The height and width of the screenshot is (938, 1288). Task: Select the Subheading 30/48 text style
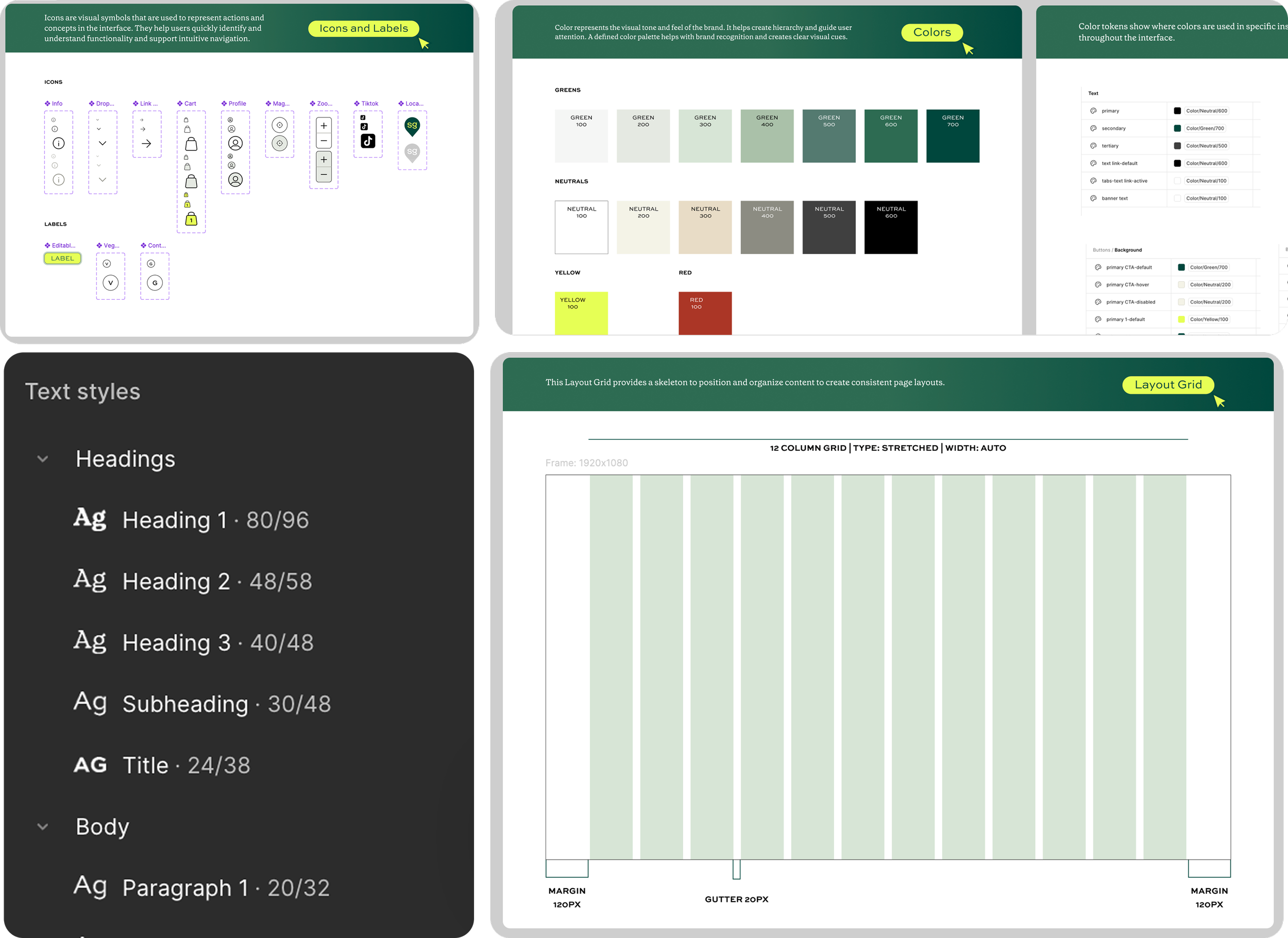[x=226, y=704]
